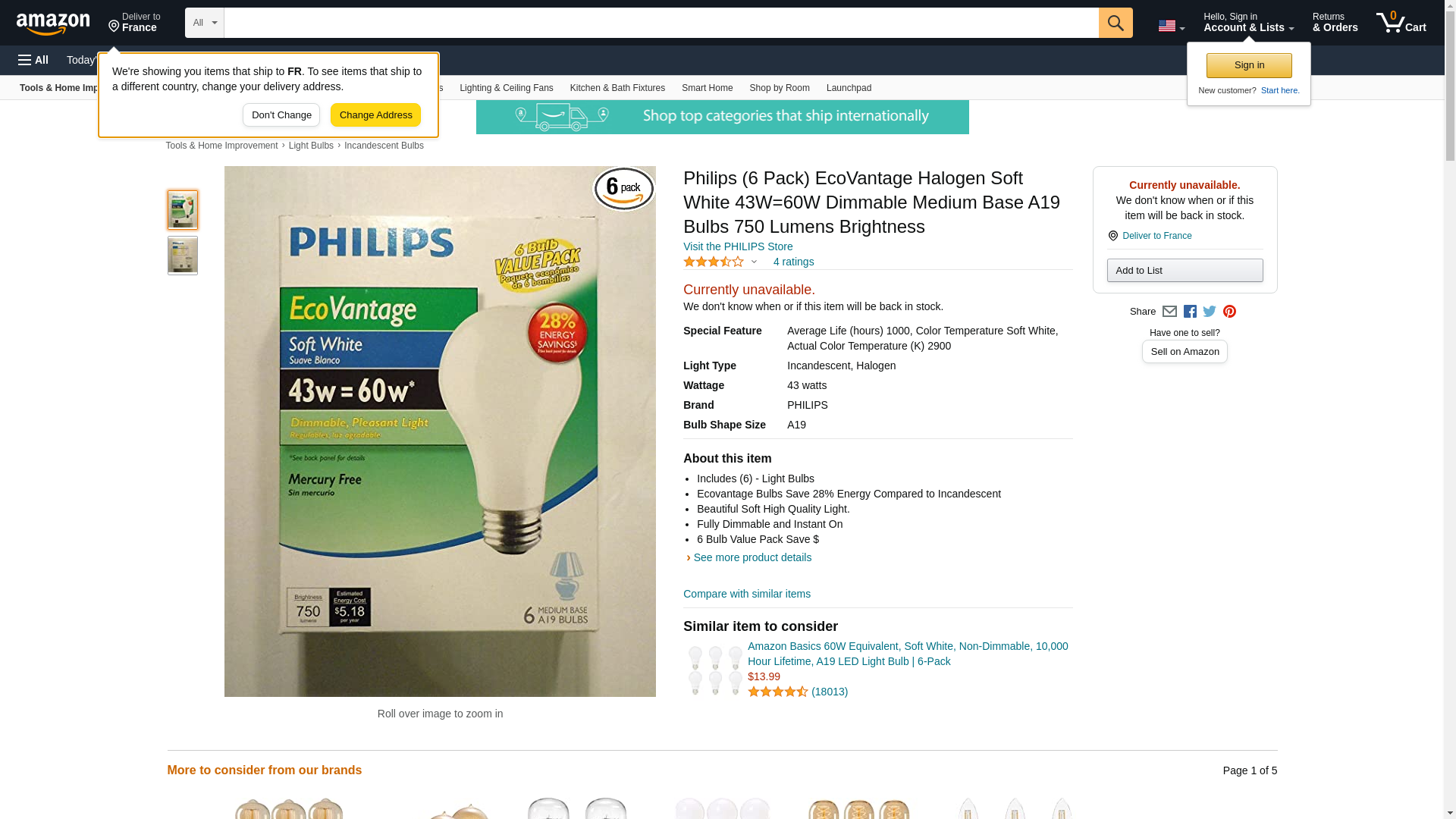Image resolution: width=1456 pixels, height=819 pixels.
Task: Open the country flag language selector
Action: click(x=1171, y=26)
